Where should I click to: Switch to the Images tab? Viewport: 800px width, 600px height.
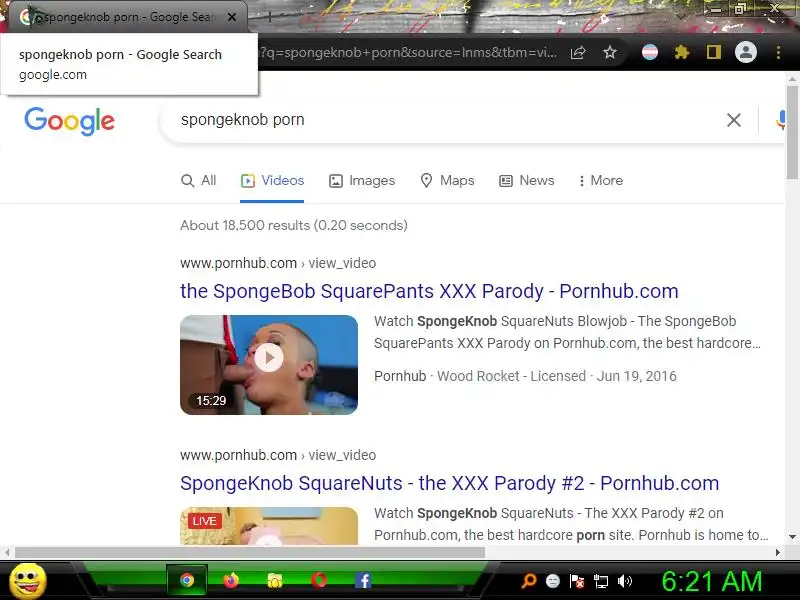362,181
